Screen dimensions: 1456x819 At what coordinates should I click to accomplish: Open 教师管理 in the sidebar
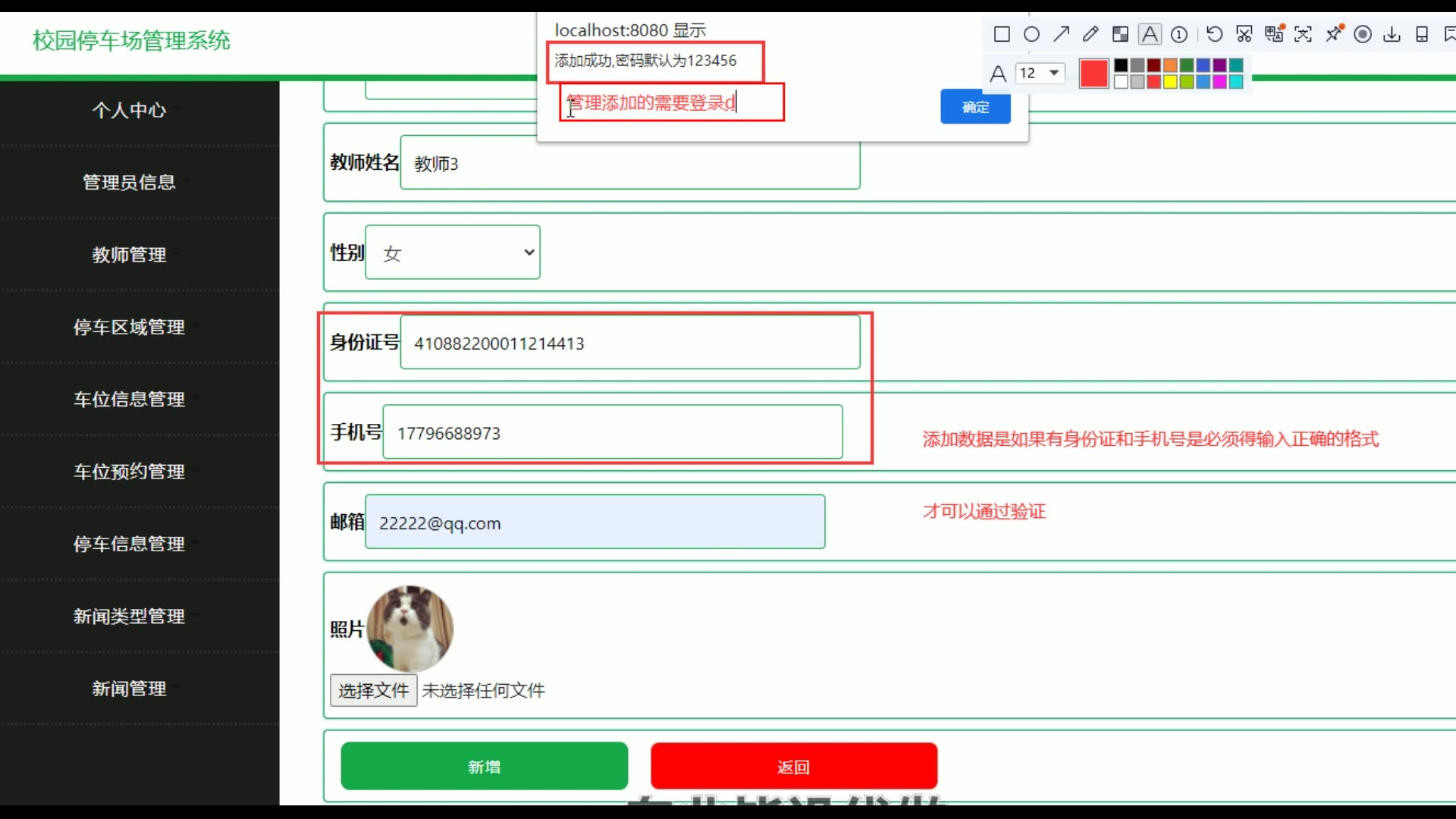click(x=129, y=255)
